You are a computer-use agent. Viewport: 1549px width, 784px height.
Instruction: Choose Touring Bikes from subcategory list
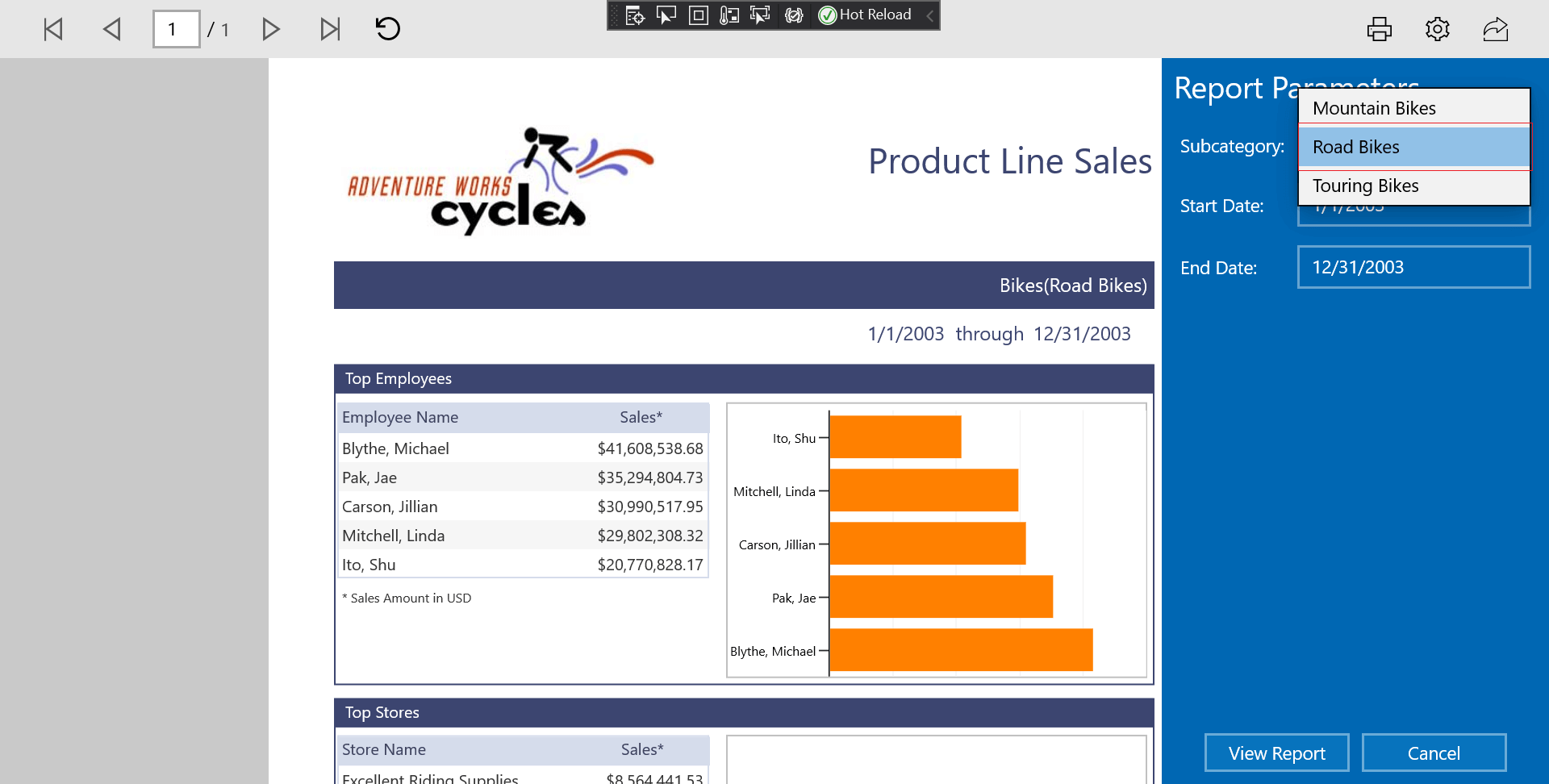pos(1414,186)
